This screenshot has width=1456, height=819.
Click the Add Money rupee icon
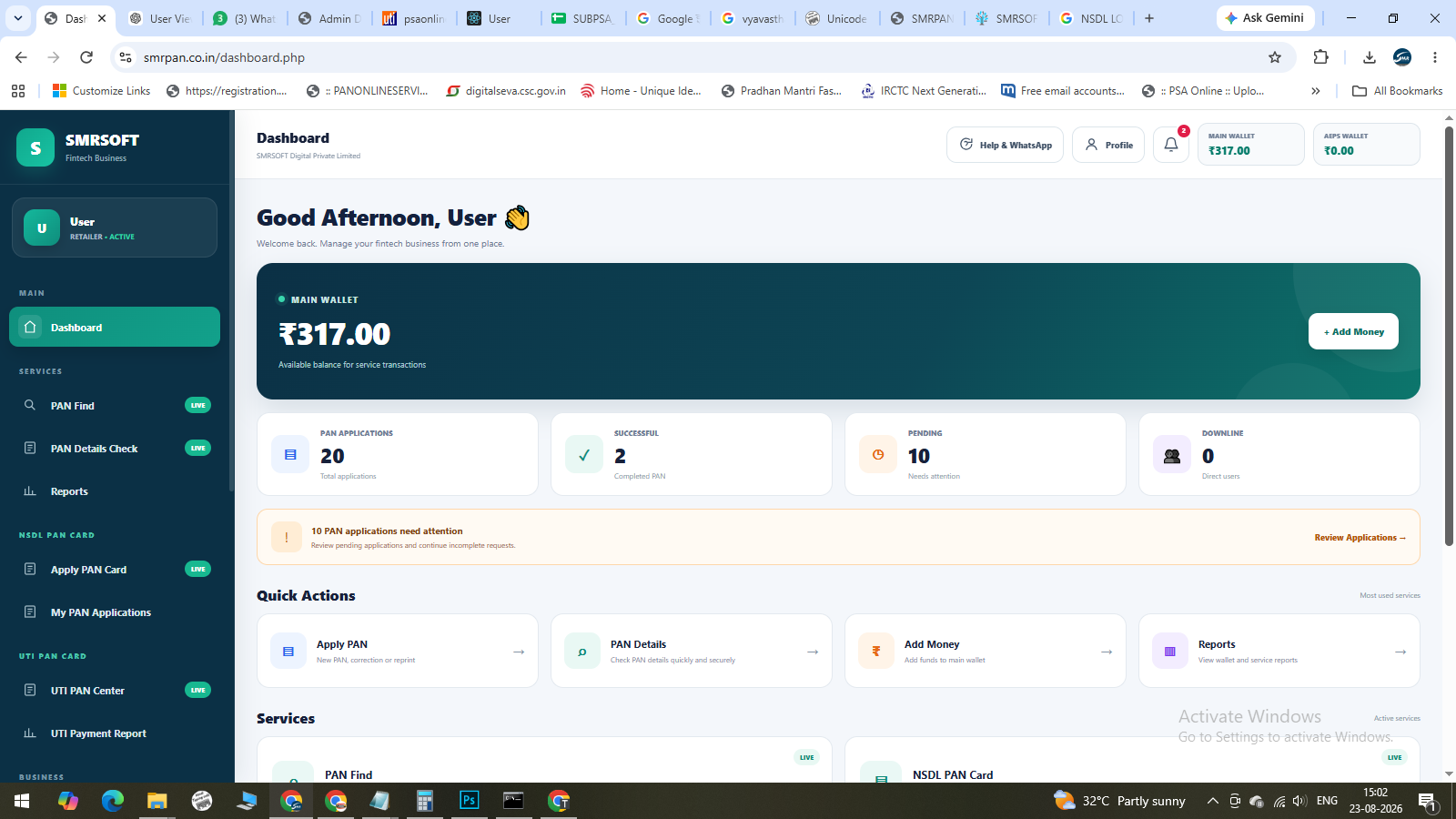coord(876,651)
